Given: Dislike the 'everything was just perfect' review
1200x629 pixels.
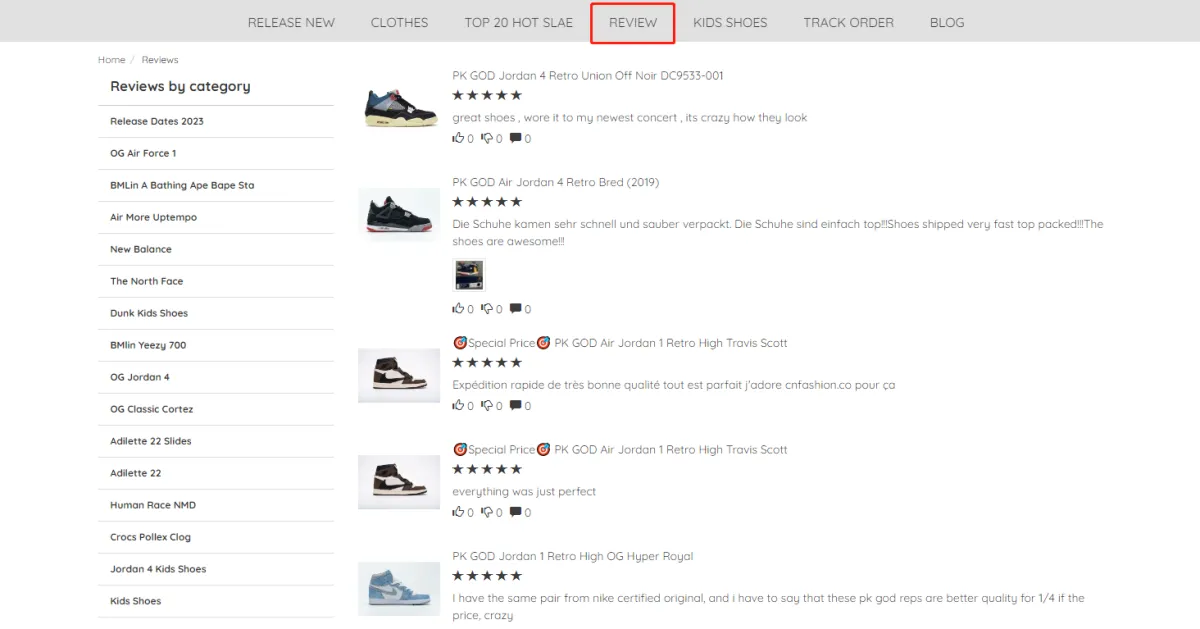Looking at the screenshot, I should click(488, 512).
